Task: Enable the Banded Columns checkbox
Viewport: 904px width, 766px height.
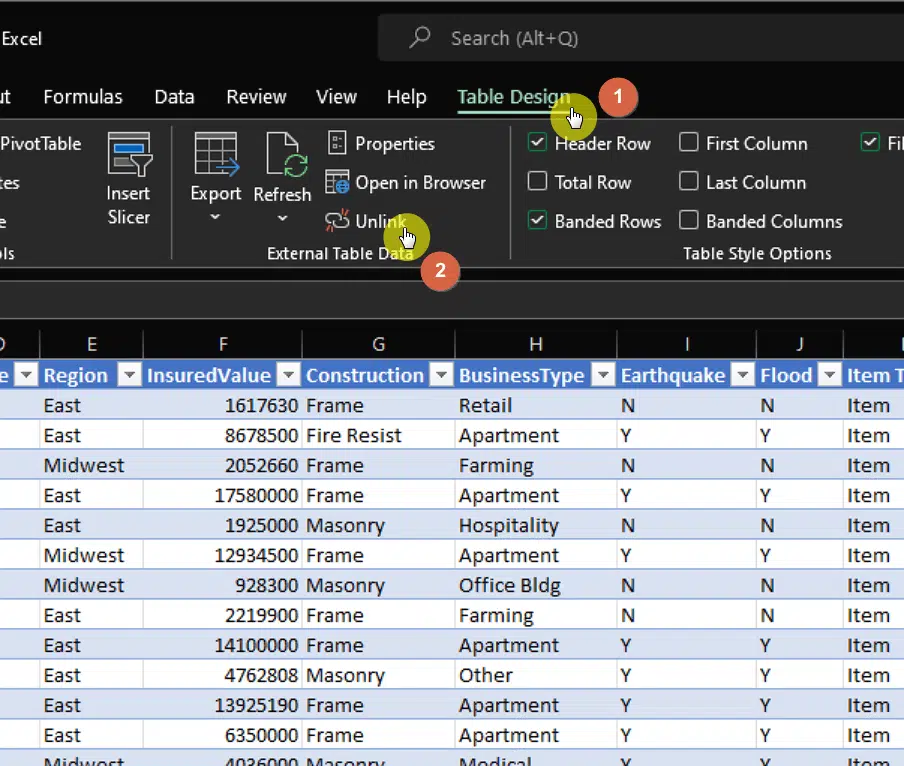Action: click(x=689, y=220)
